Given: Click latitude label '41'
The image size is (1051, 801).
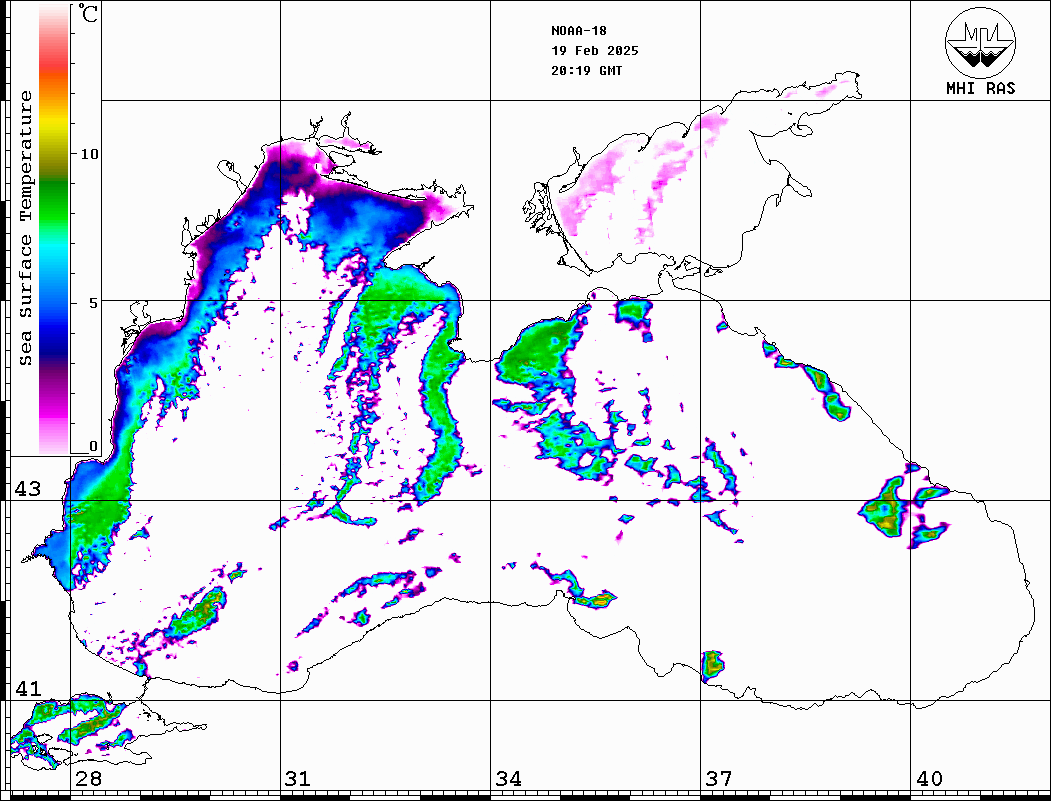Looking at the screenshot, I should point(28,689).
